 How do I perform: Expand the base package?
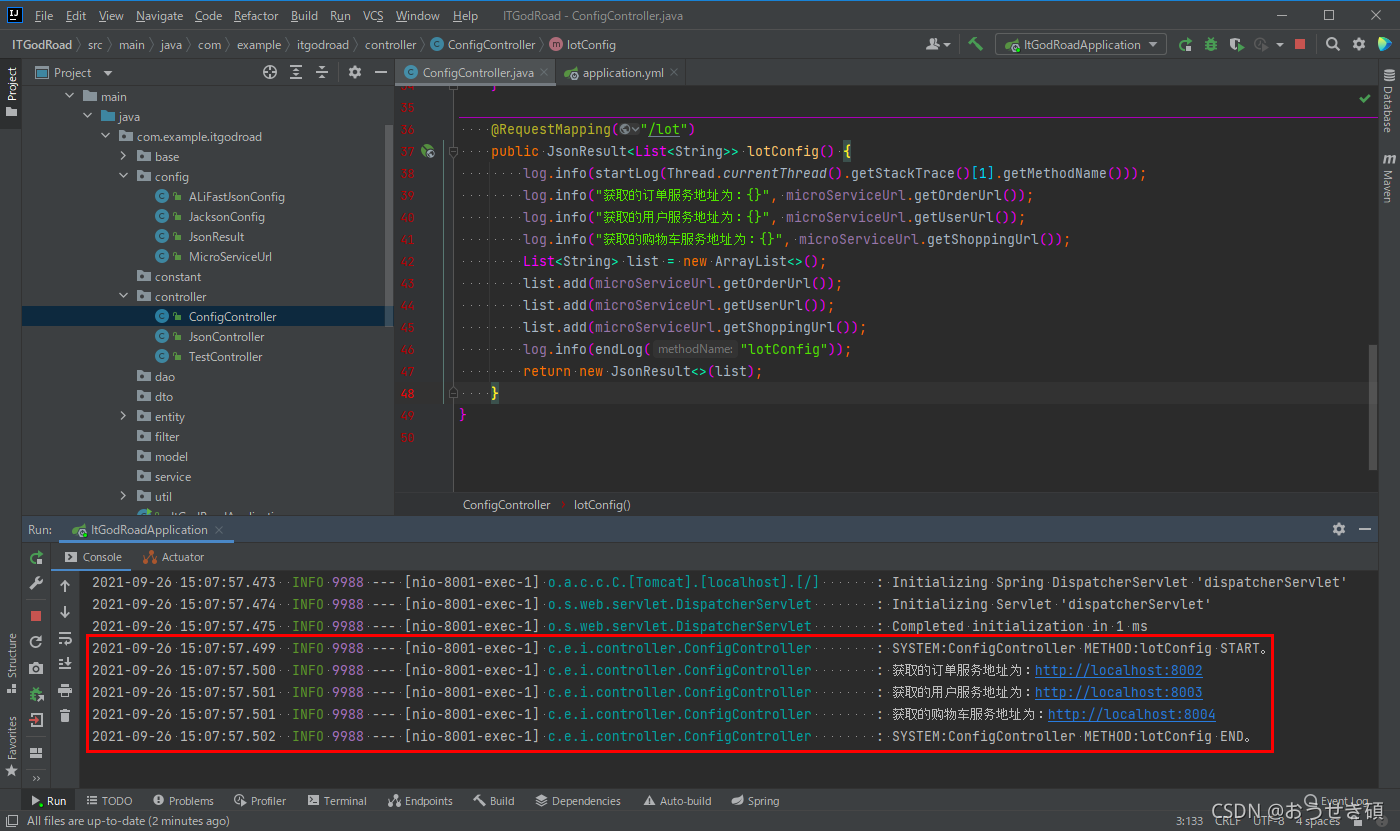coord(124,157)
